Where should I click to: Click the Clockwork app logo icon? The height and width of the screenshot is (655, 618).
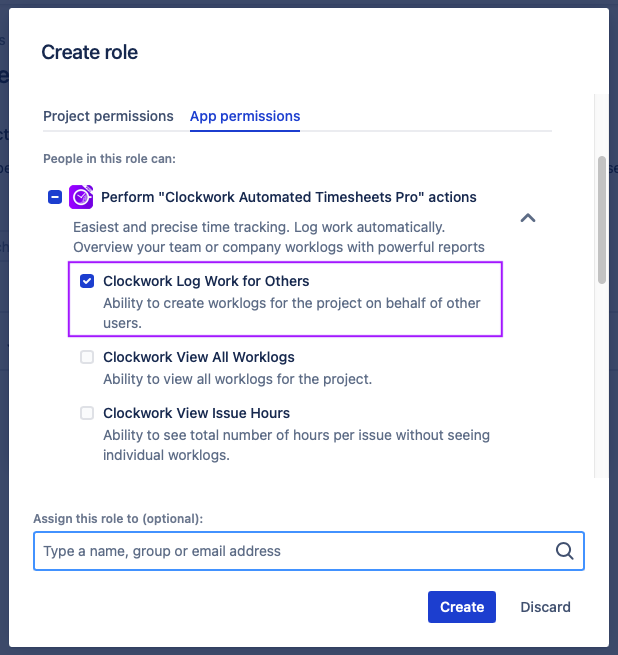(x=81, y=197)
